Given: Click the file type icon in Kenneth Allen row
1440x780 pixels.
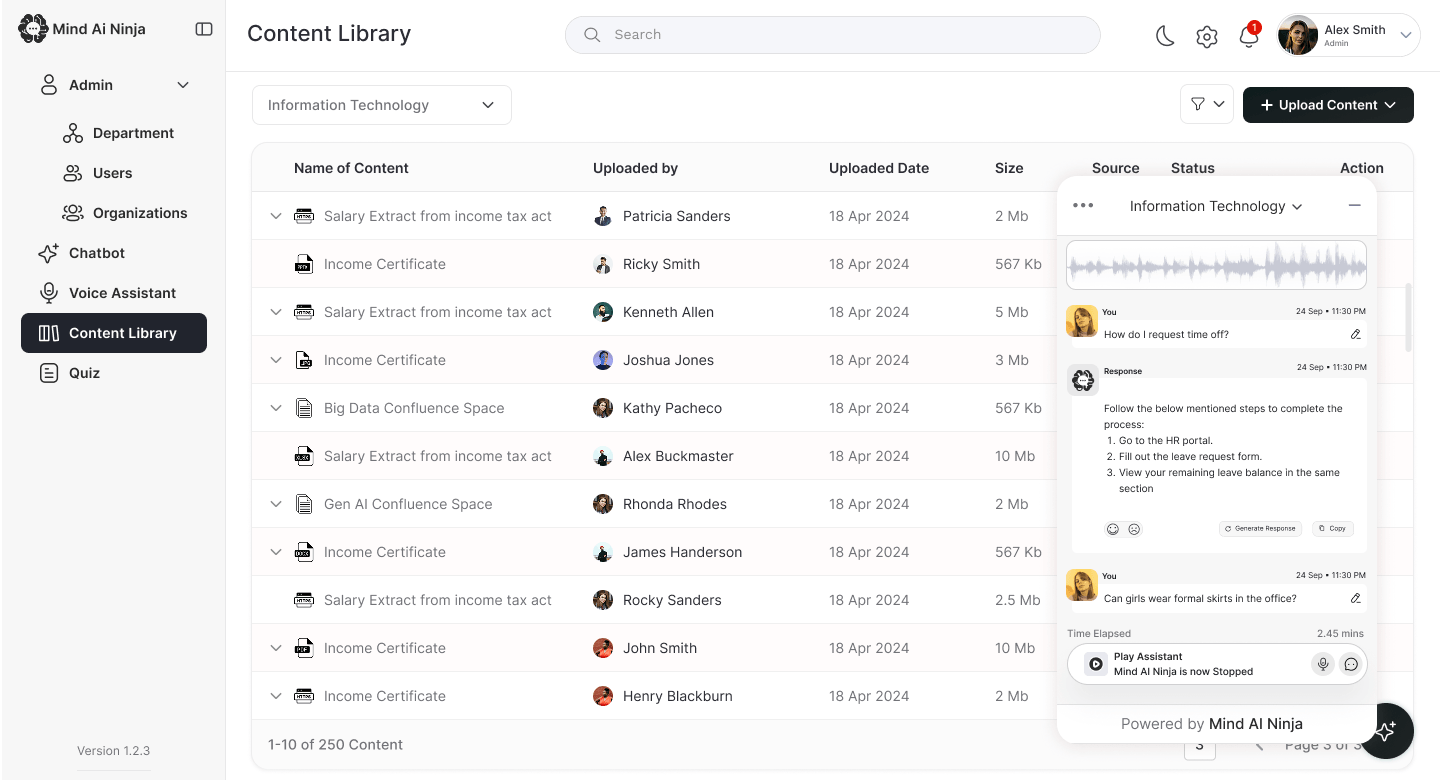Looking at the screenshot, I should coord(304,312).
